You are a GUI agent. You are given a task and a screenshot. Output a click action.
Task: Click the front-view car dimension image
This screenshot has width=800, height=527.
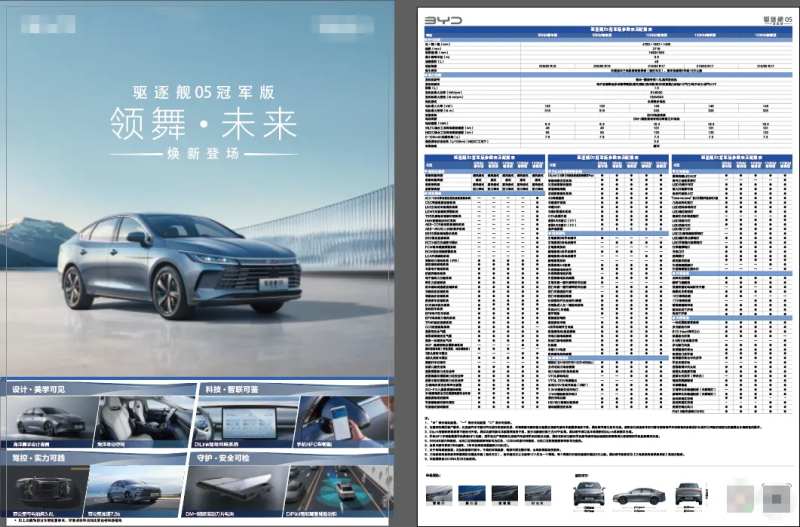(588, 494)
